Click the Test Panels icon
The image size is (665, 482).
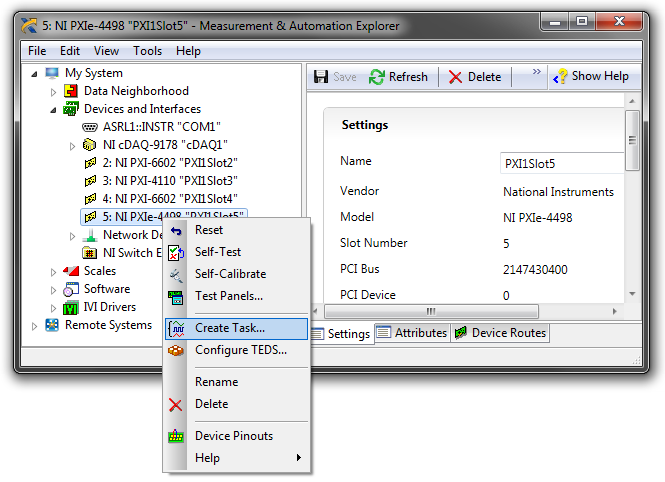tap(176, 298)
